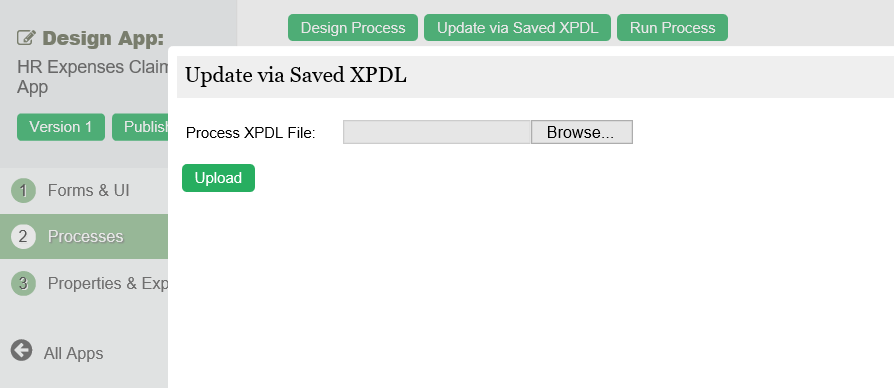Click the Version 1 button
The width and height of the screenshot is (894, 388).
coord(61,127)
